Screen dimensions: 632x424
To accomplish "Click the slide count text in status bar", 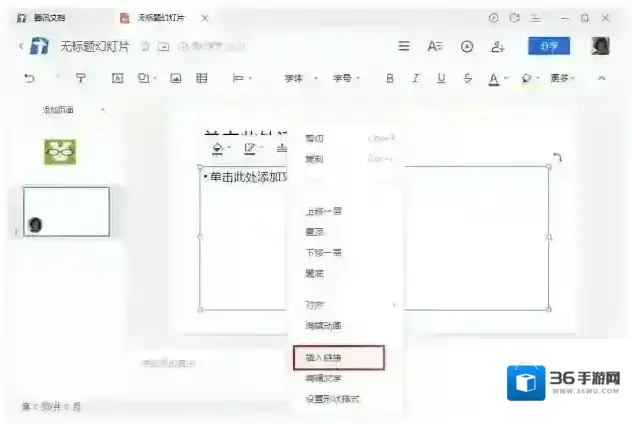I will (x=51, y=407).
